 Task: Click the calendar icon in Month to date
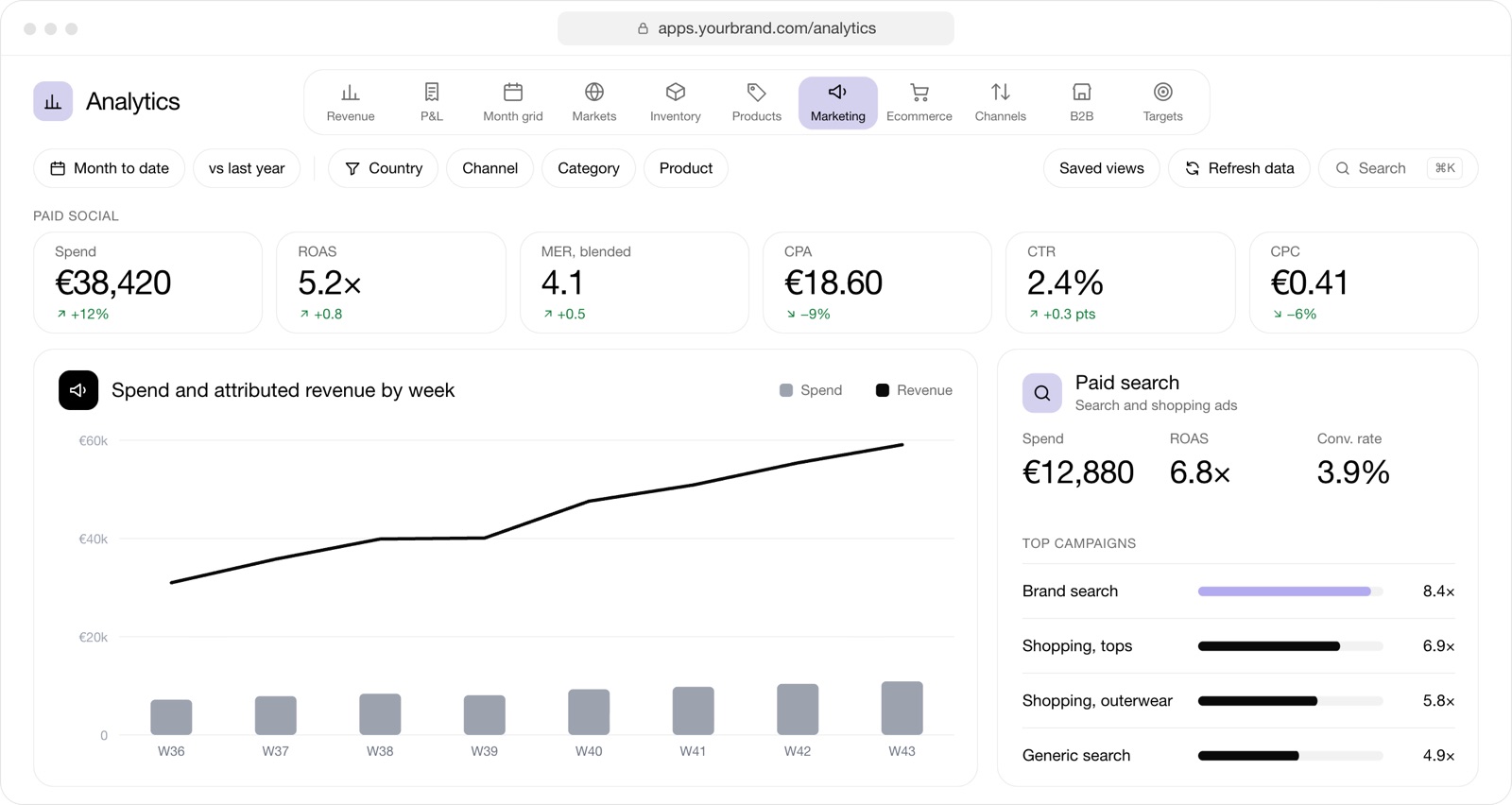tap(58, 168)
